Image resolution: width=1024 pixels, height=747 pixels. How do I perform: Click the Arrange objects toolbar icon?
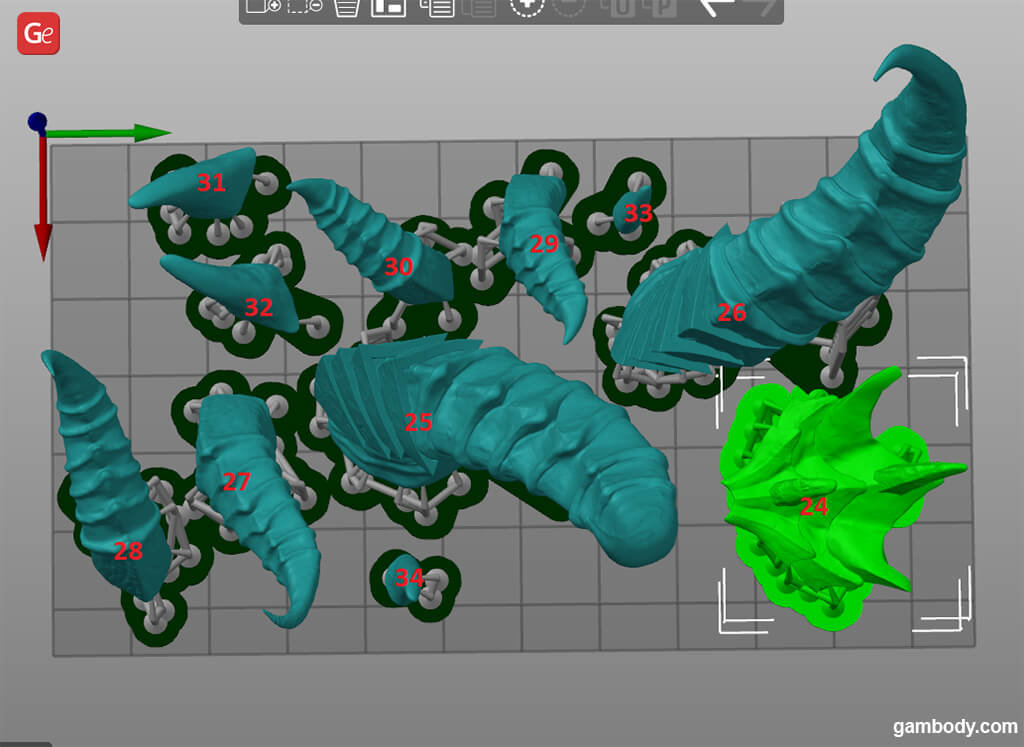pos(388,7)
